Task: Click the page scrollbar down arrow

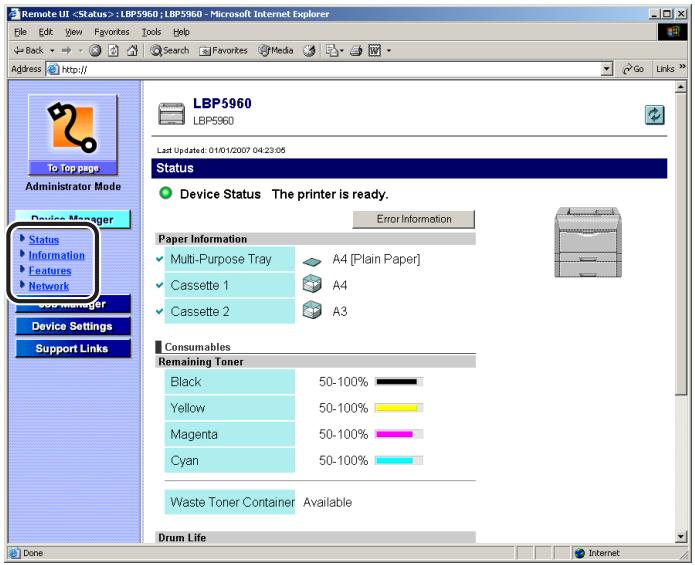Action: pos(681,537)
